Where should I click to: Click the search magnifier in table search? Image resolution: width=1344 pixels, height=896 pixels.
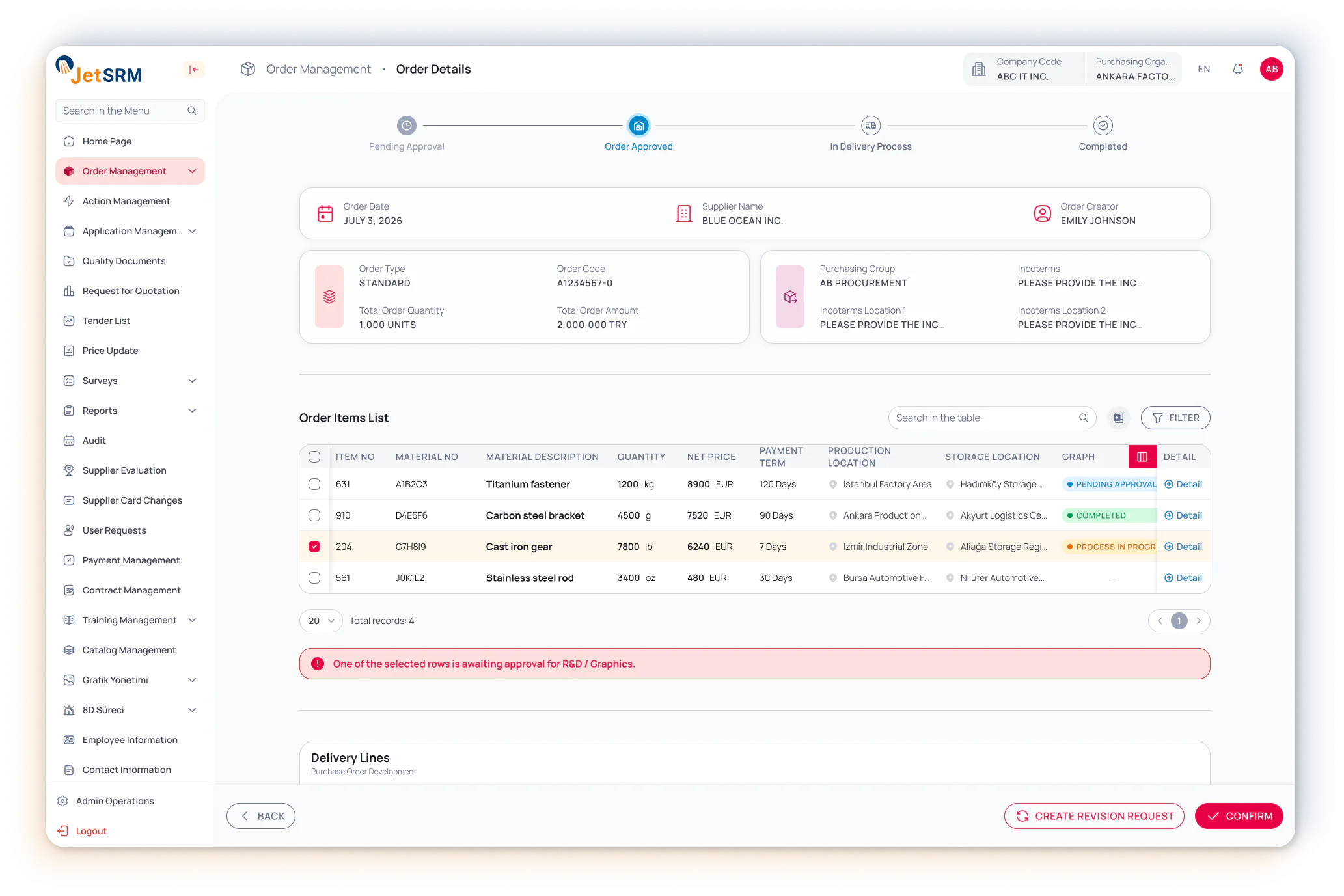click(x=1083, y=418)
